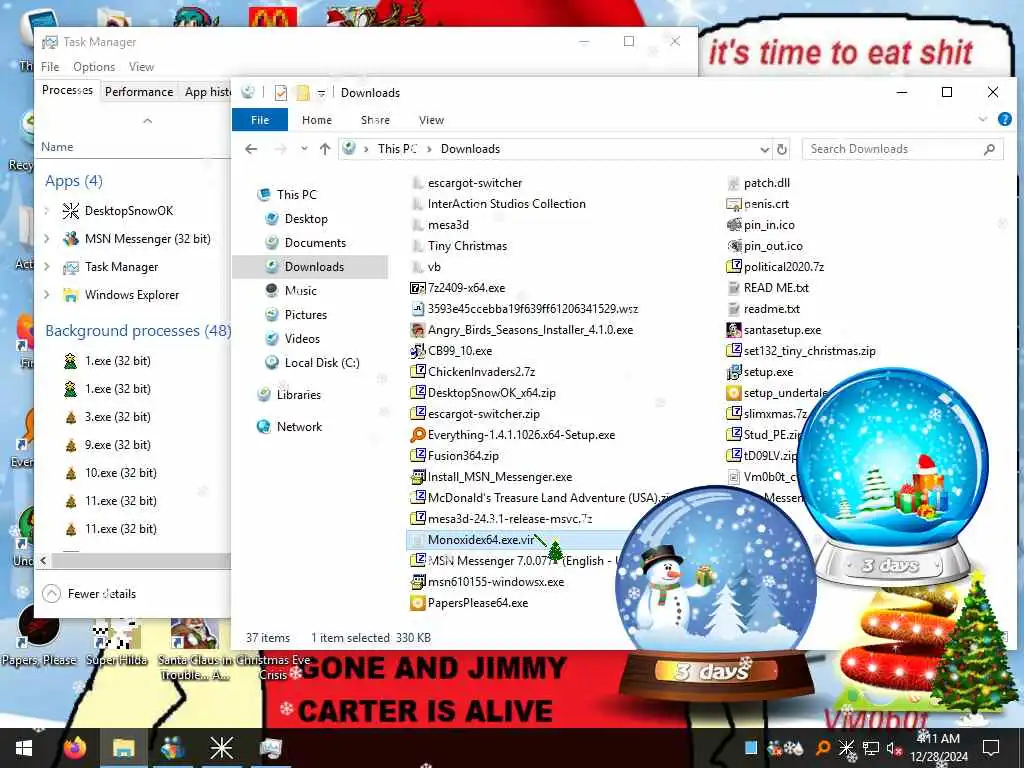Click the Start button on taskbar
The width and height of the screenshot is (1024, 768).
24,748
